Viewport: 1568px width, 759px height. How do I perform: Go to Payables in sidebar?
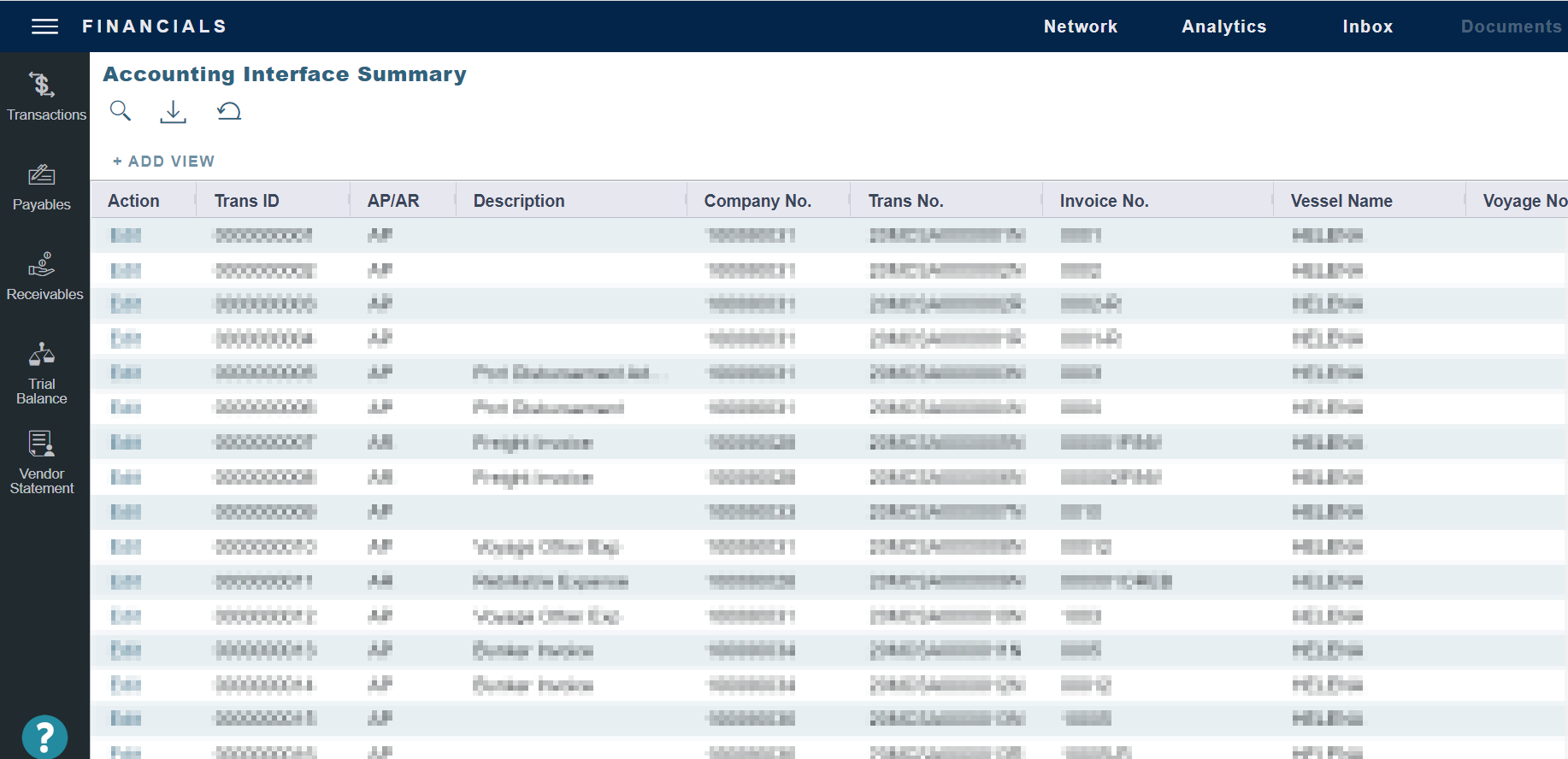pyautogui.click(x=42, y=187)
